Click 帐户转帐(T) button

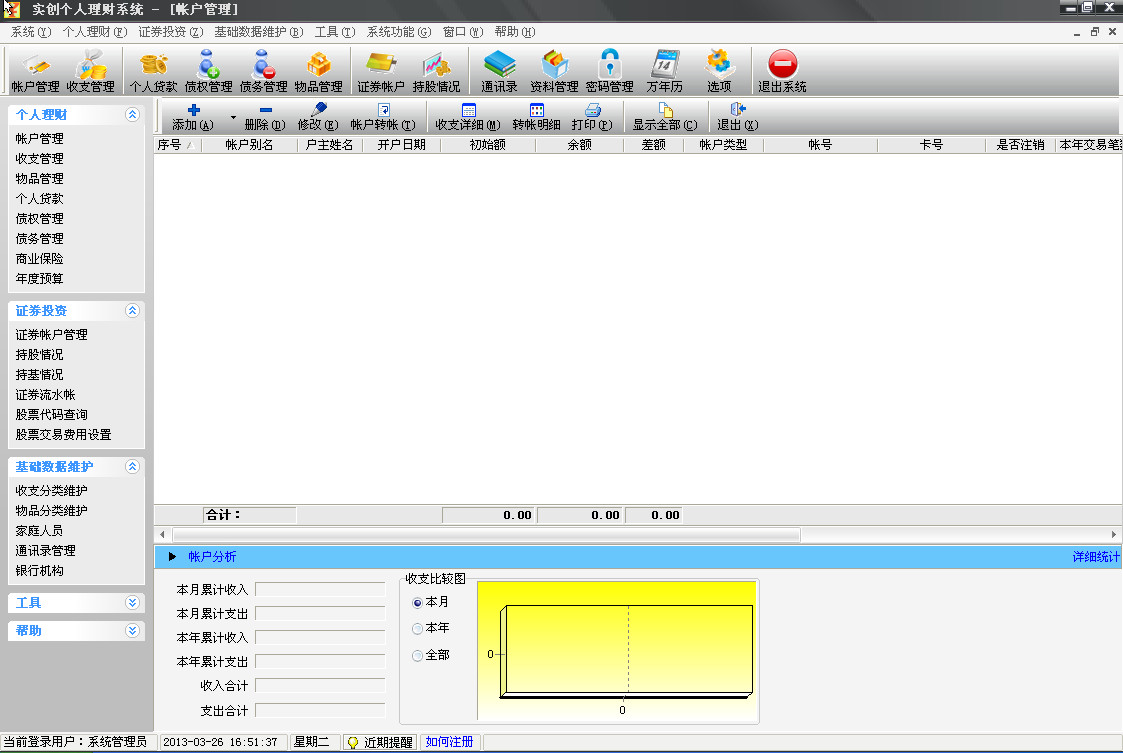click(382, 117)
